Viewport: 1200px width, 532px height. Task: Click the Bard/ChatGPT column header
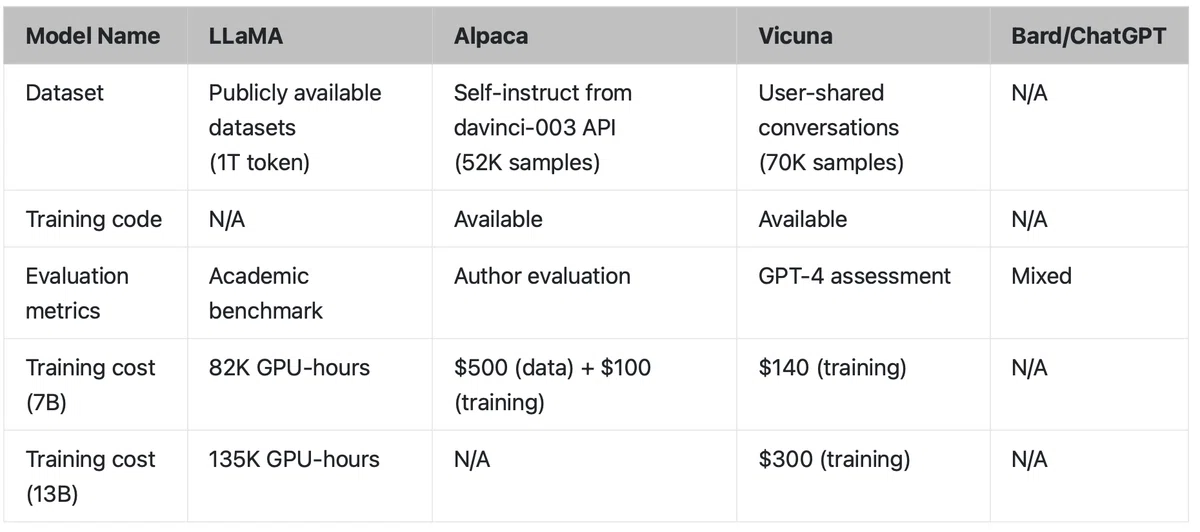pos(1091,36)
